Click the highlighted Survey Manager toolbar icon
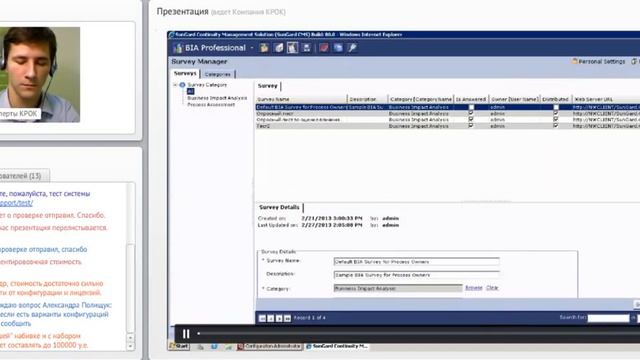The height and width of the screenshot is (360, 640). click(x=292, y=48)
